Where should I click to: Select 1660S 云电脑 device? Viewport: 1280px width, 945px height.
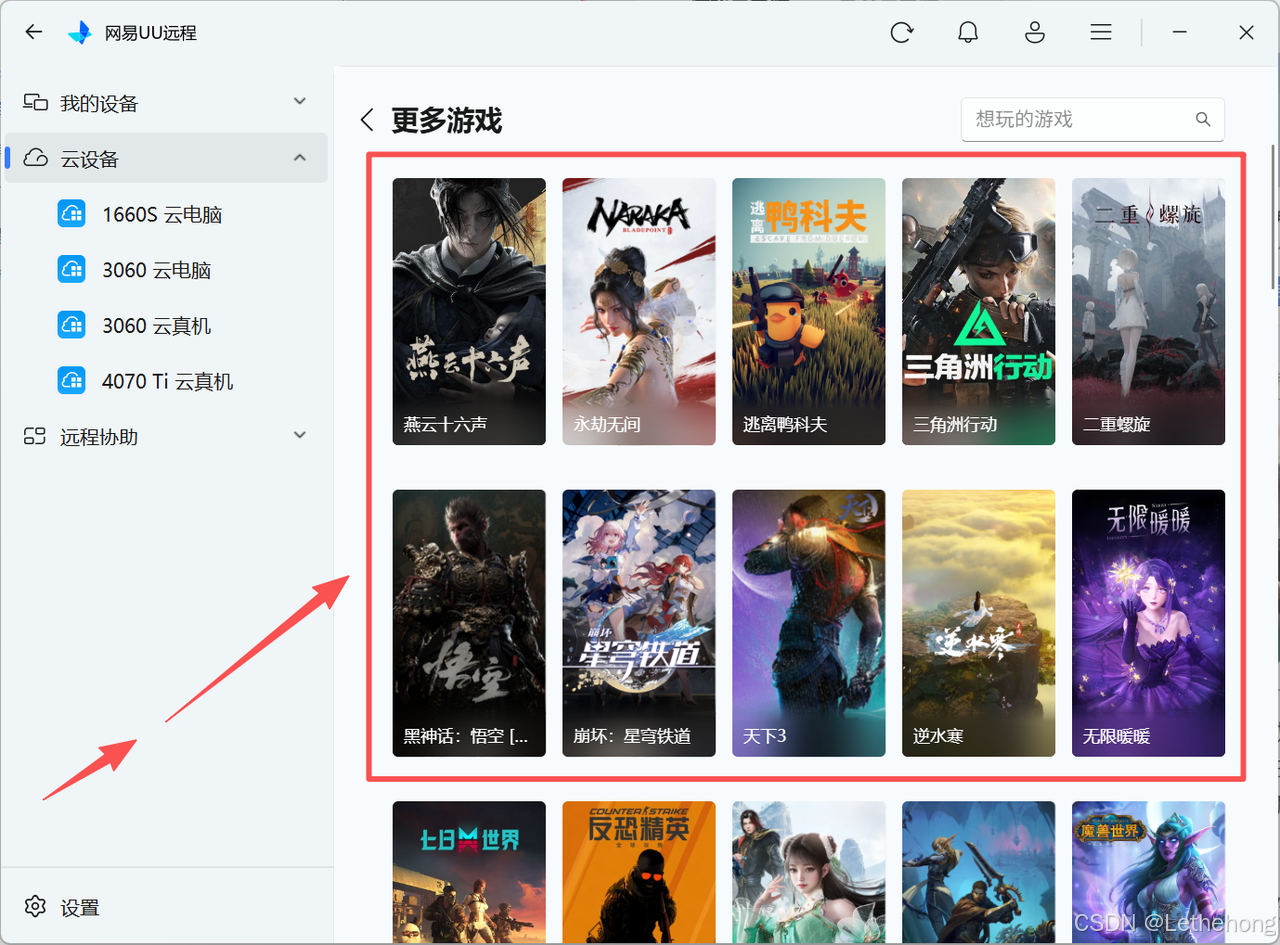[166, 214]
